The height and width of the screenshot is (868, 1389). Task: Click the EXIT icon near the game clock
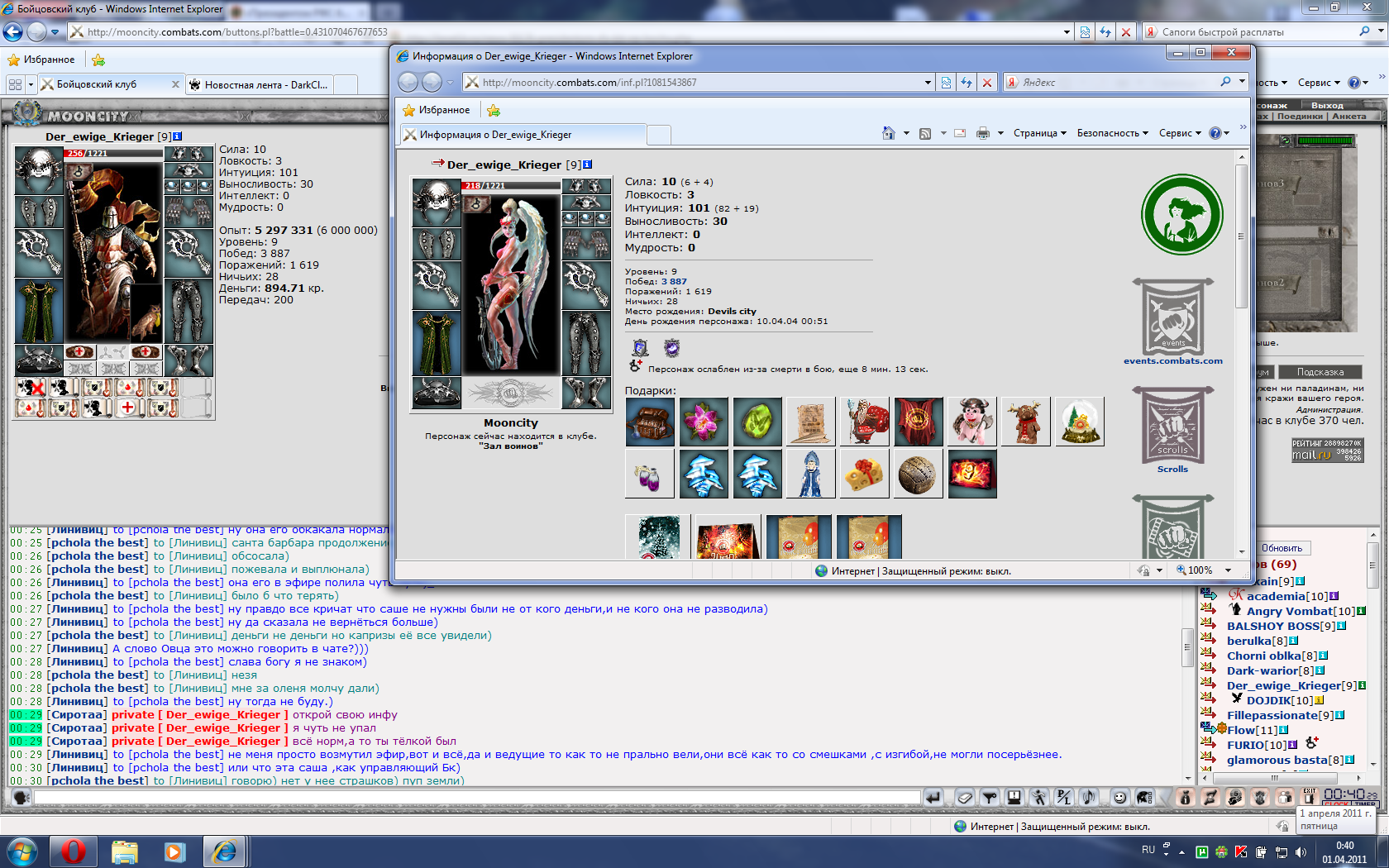tap(1310, 796)
